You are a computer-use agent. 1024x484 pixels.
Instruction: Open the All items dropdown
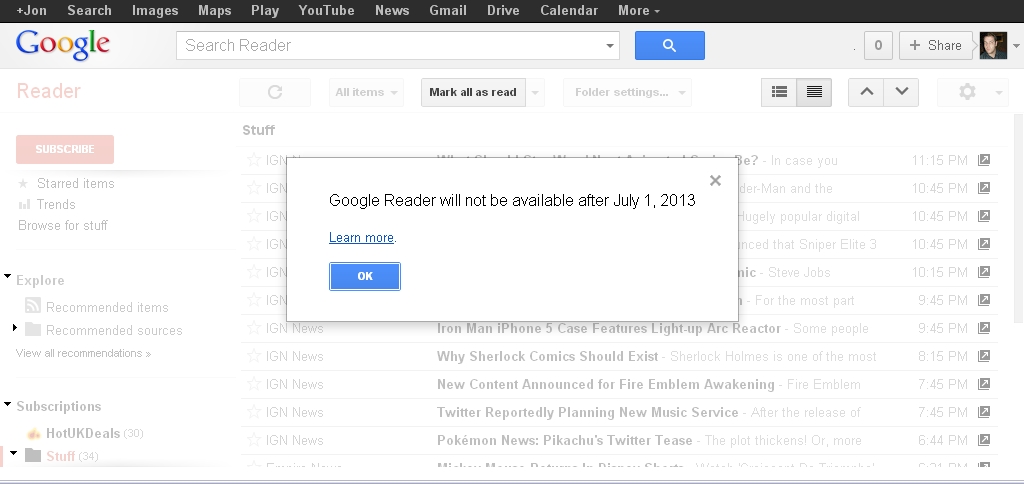pyautogui.click(x=366, y=92)
